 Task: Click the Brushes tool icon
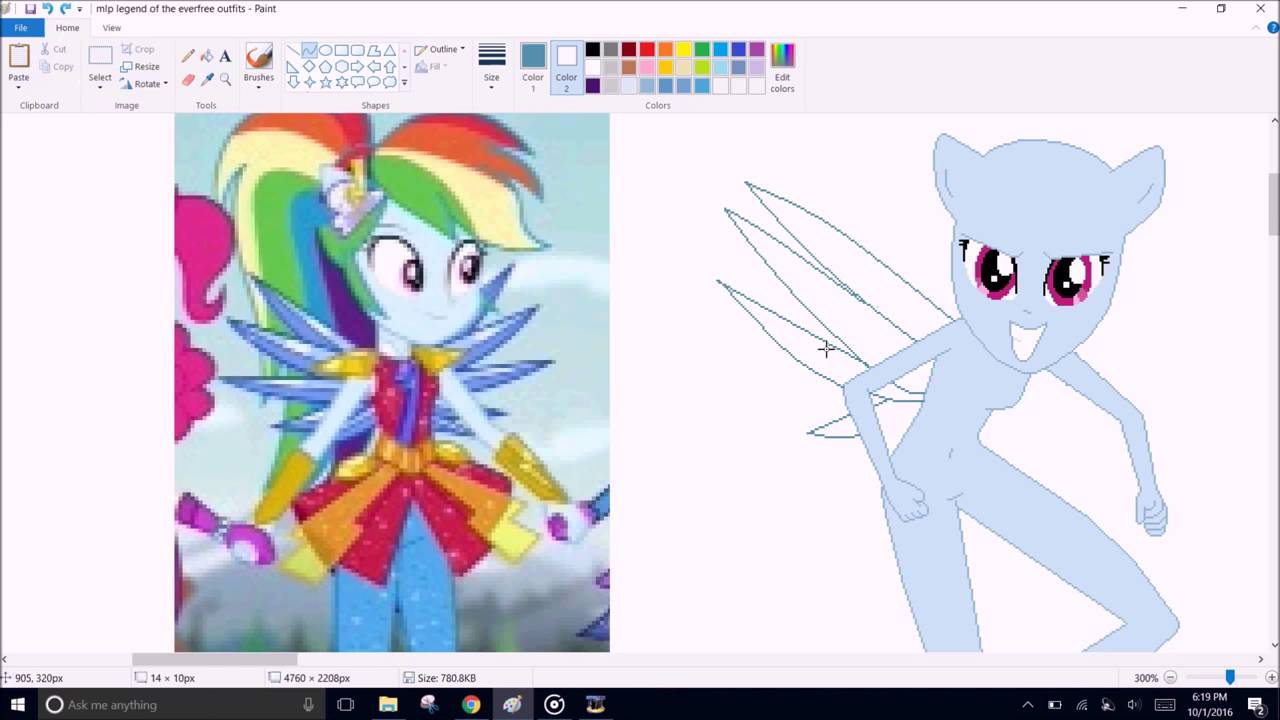(259, 56)
